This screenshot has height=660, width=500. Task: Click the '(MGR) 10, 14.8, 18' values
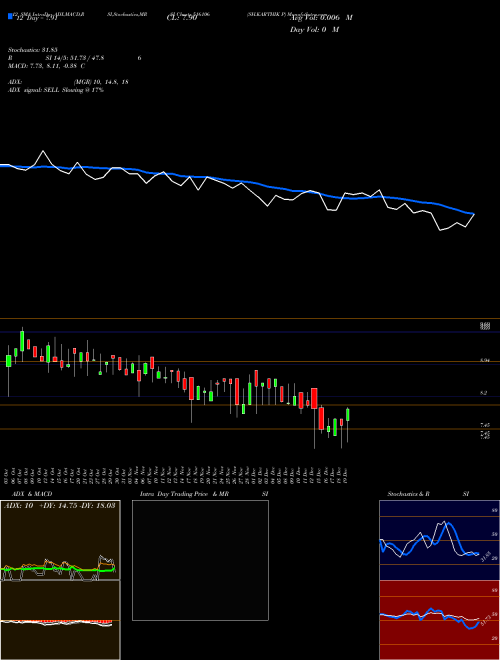[x=101, y=82]
